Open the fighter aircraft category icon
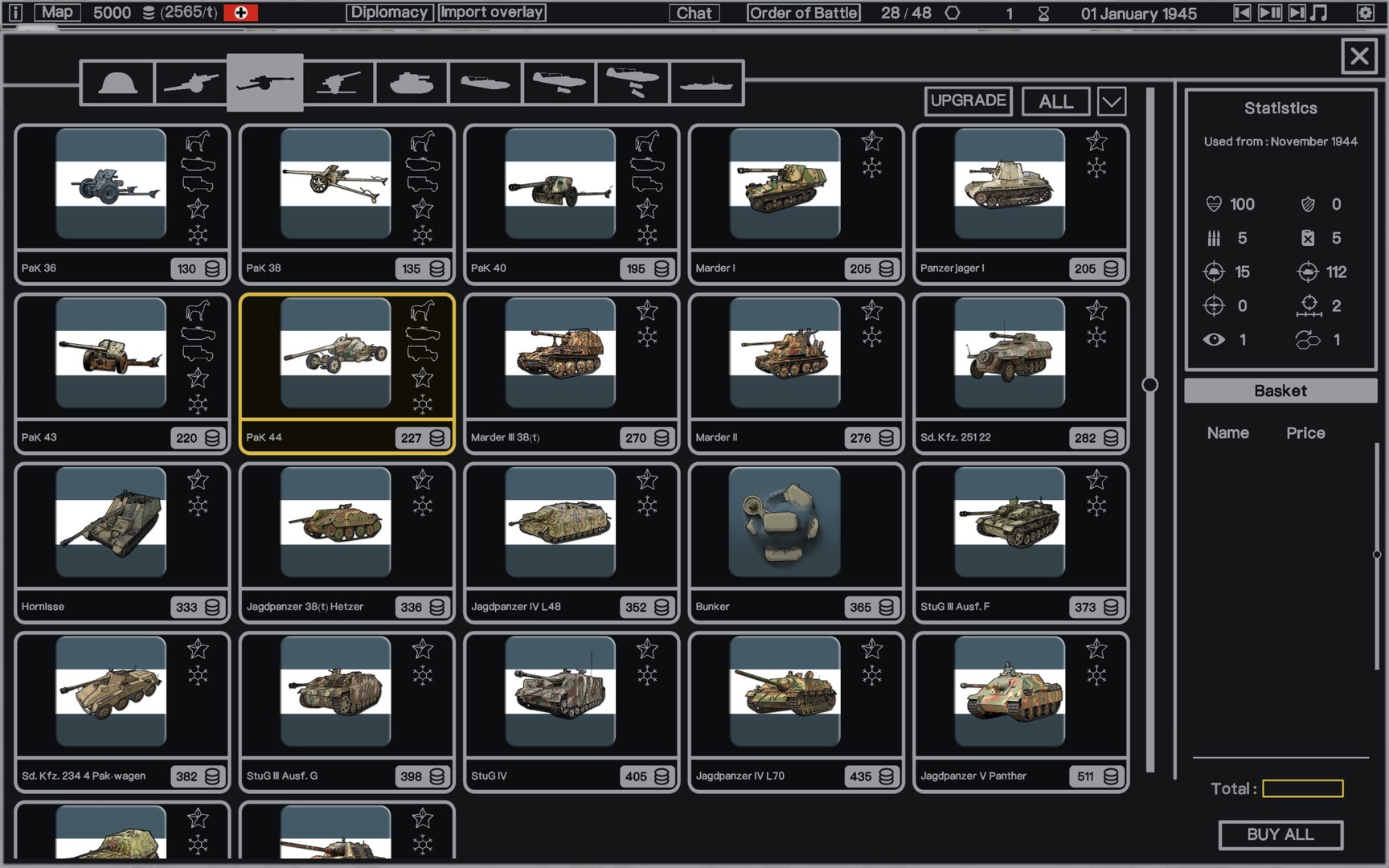 coord(559,83)
